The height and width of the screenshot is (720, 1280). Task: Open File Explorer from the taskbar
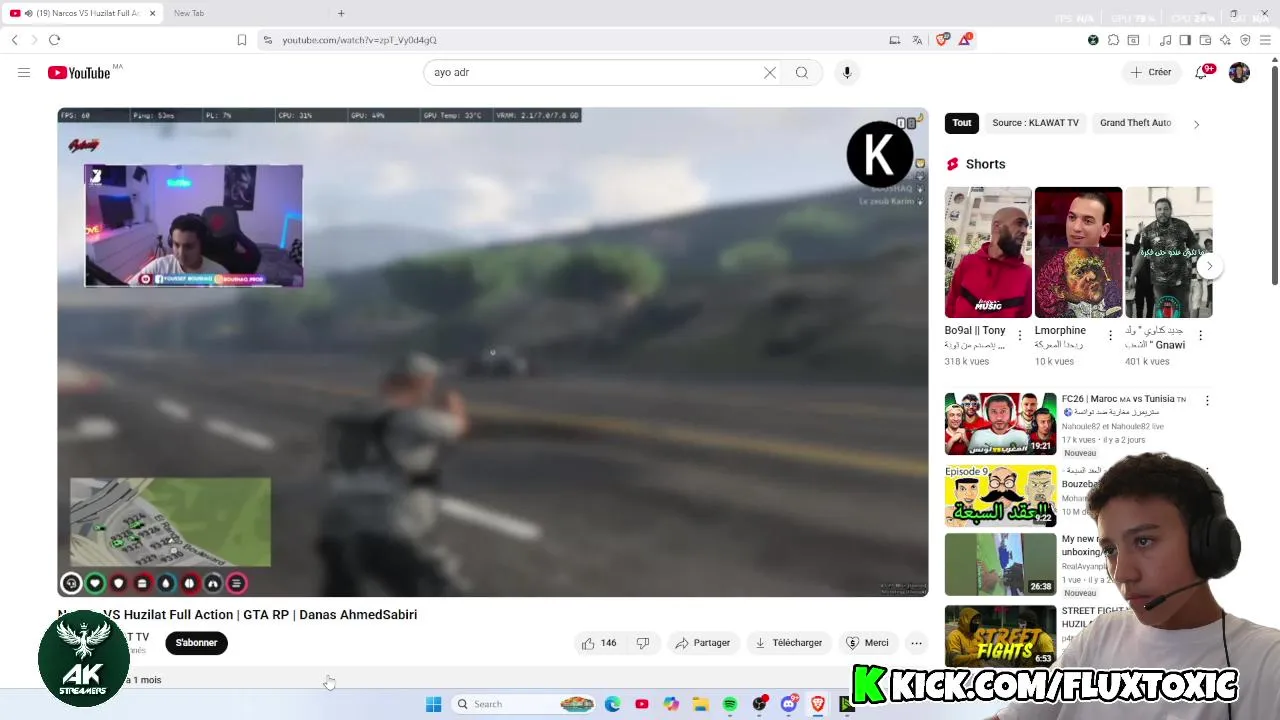coord(700,704)
